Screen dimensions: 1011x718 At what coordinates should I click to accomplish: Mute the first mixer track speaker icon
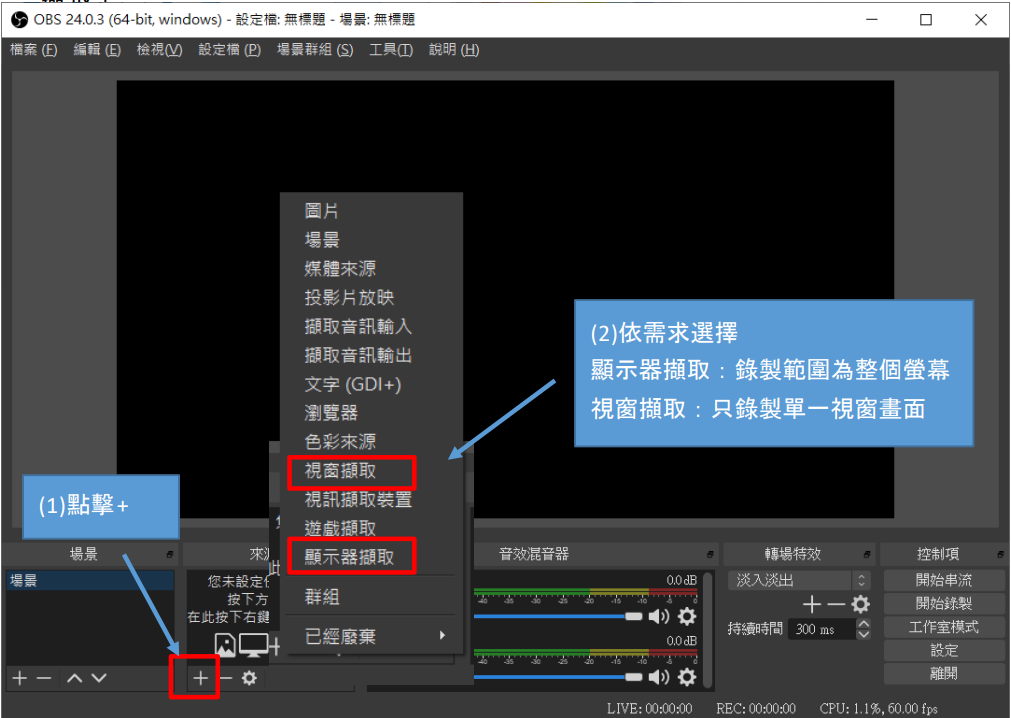pos(658,617)
